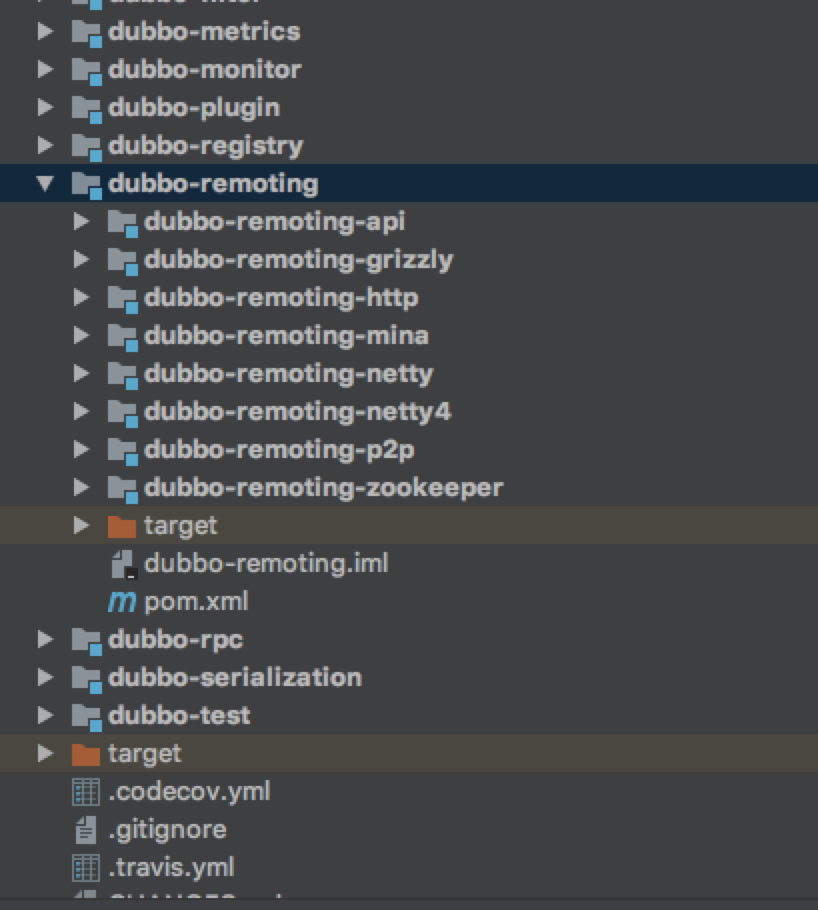Select the dubbo-remoting-grizzly tree item
Image resolution: width=818 pixels, height=910 pixels.
pyautogui.click(x=298, y=260)
